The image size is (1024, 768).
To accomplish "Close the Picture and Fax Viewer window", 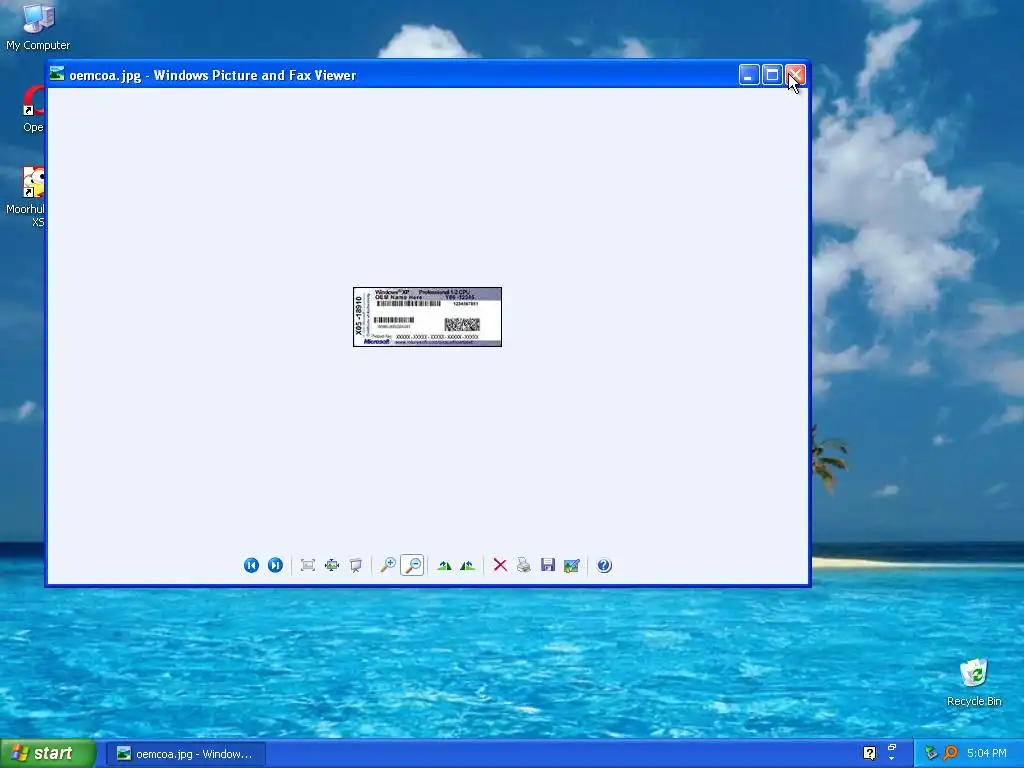I will click(x=795, y=75).
